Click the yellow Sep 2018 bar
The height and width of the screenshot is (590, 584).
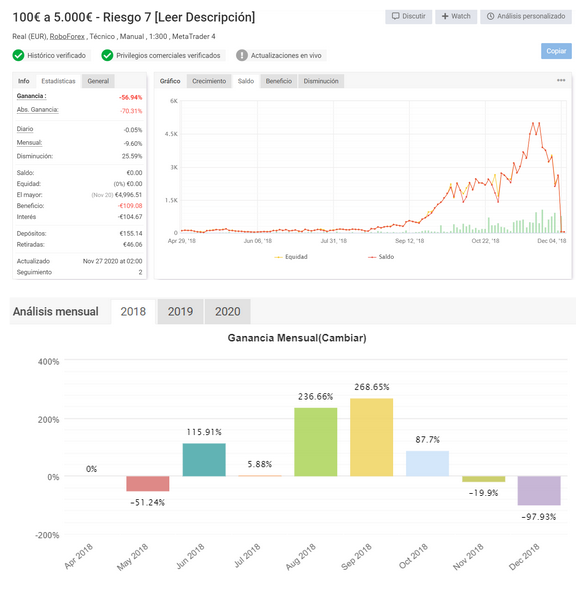point(371,437)
